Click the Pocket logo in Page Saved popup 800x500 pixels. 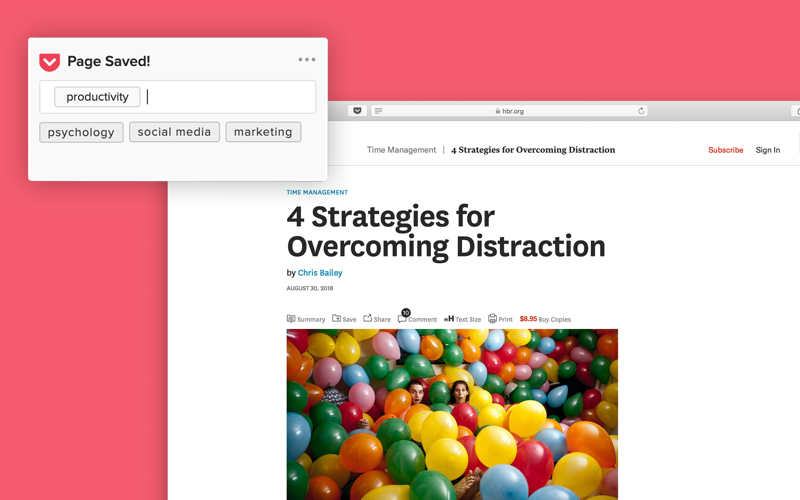coord(49,62)
